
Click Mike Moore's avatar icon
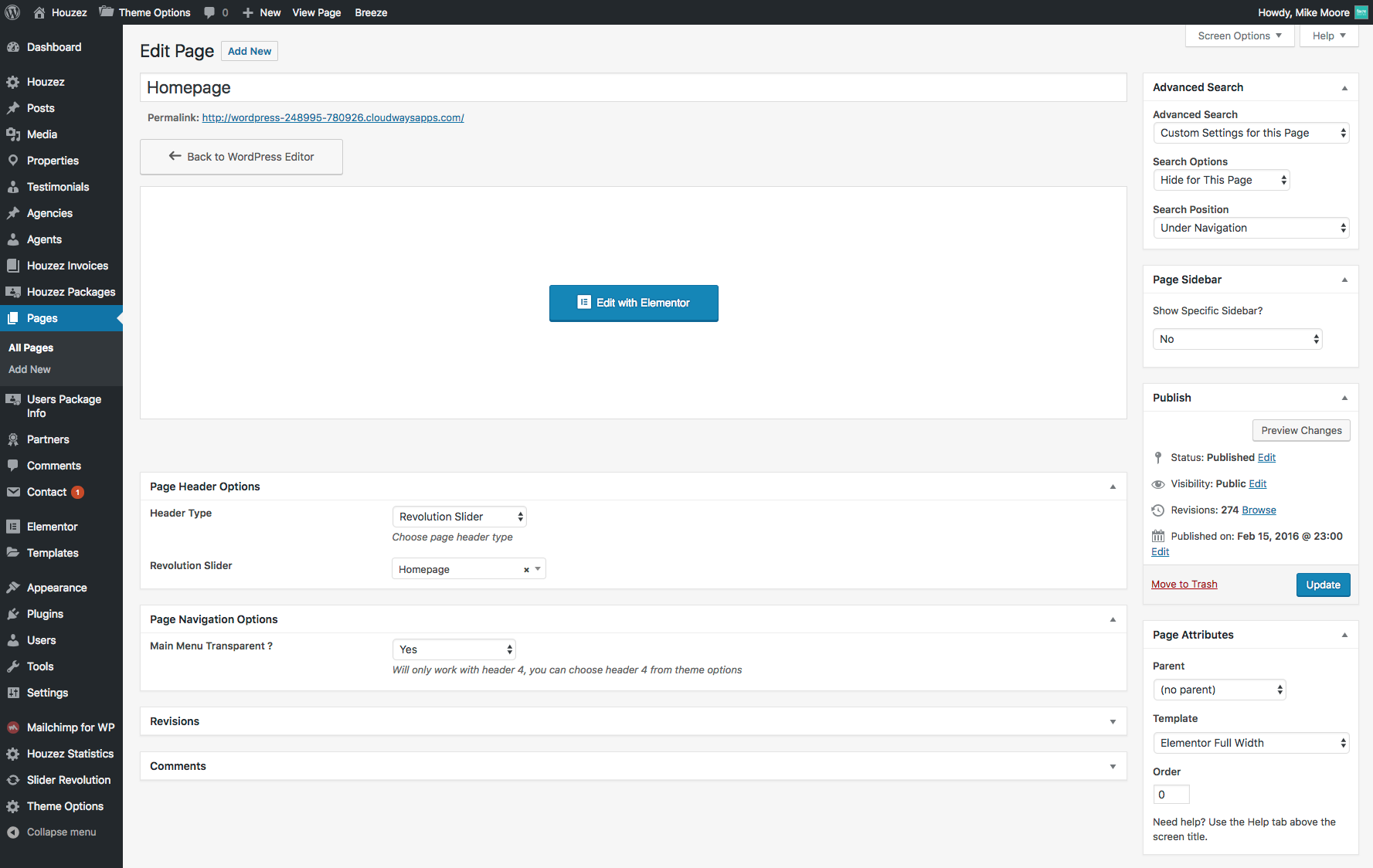click(x=1361, y=12)
